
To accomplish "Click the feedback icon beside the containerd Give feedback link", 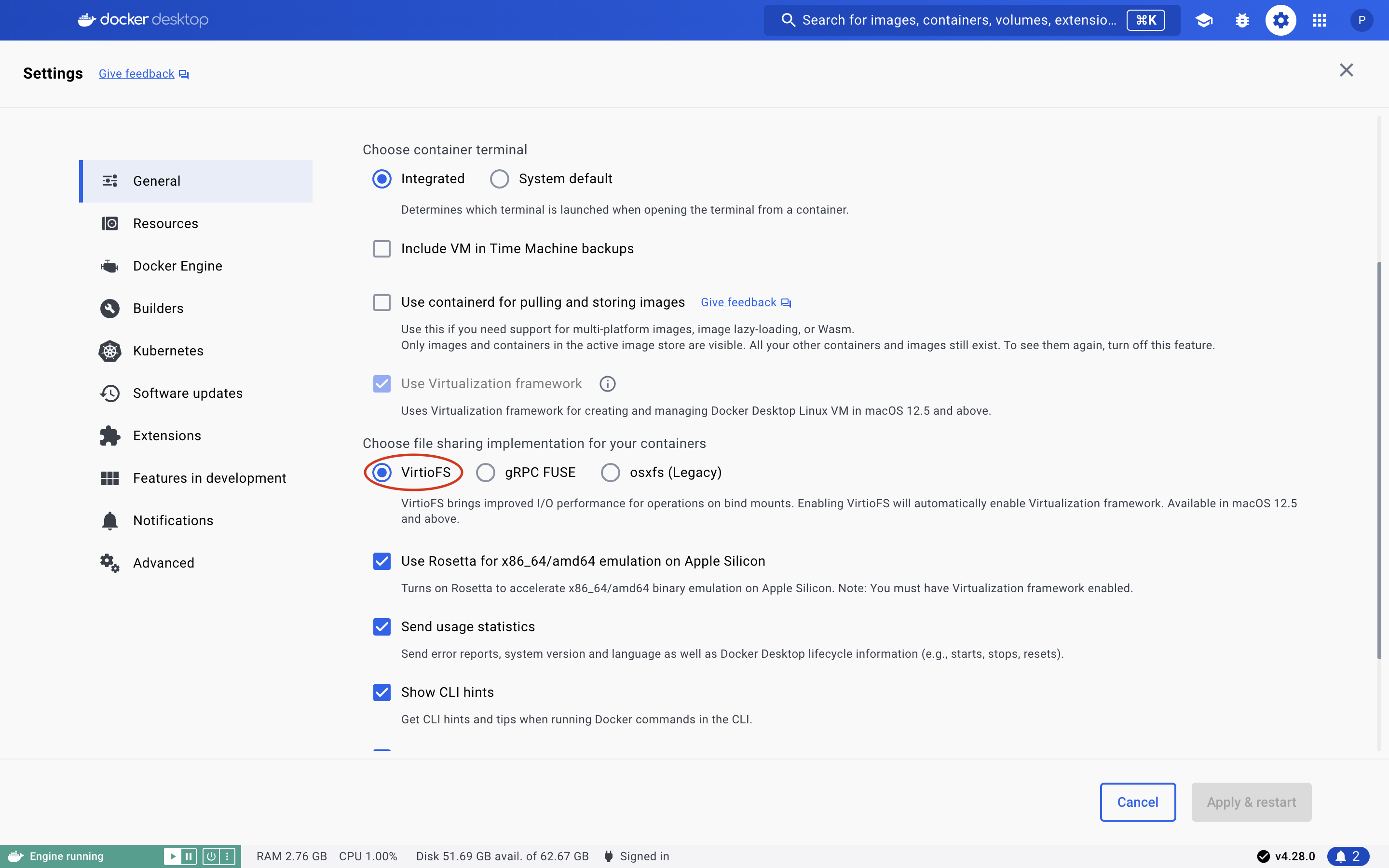I will pyautogui.click(x=786, y=302).
